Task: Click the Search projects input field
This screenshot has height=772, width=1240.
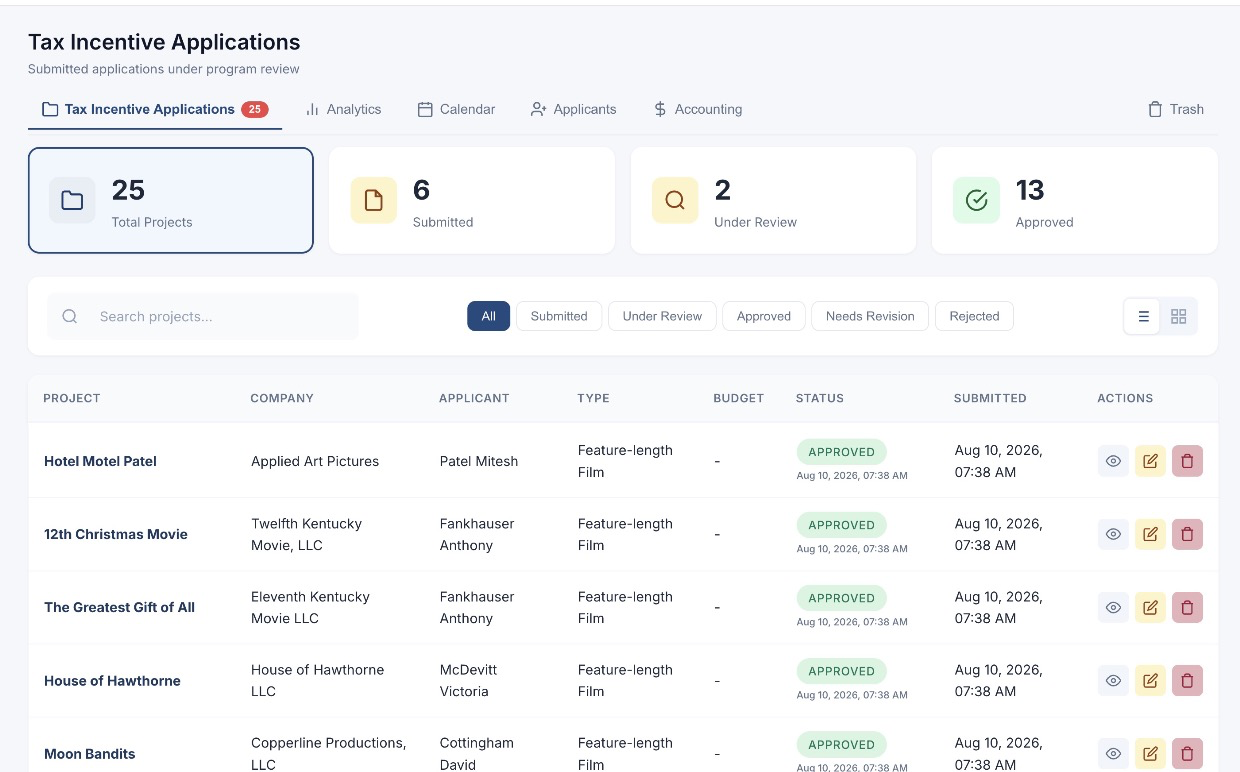Action: pos(203,316)
